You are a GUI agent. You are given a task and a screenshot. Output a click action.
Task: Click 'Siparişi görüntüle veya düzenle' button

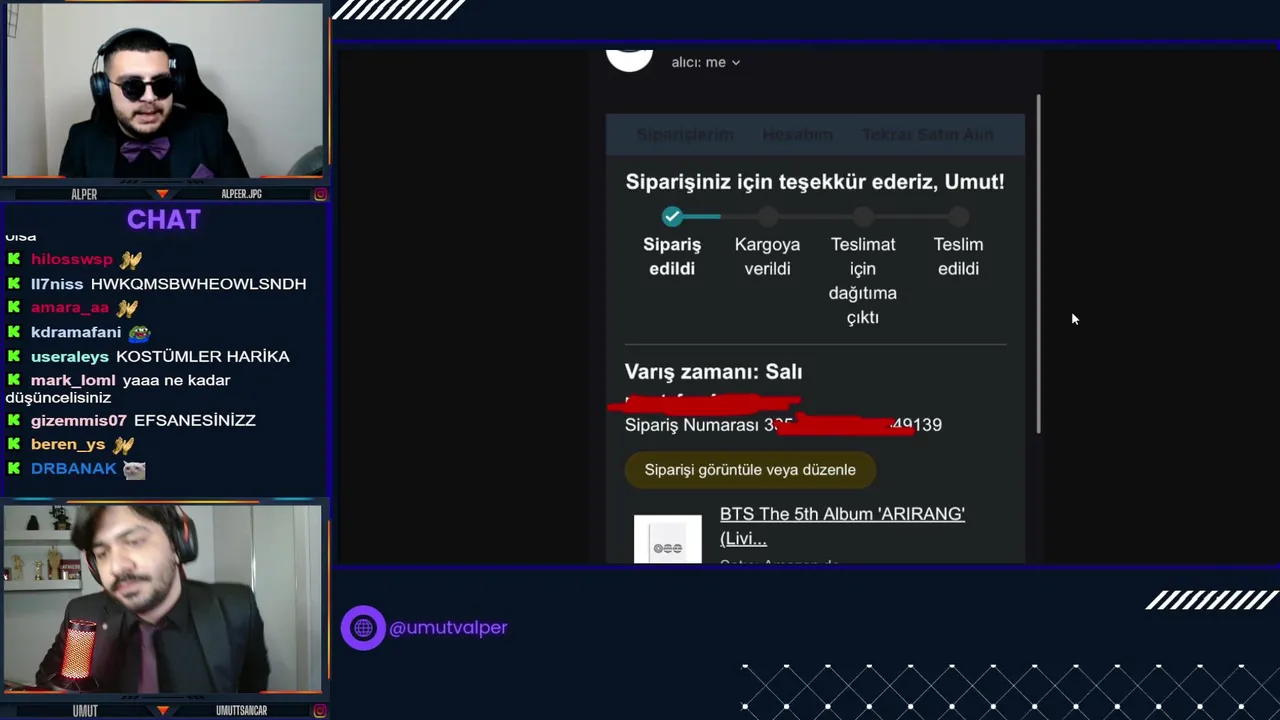click(x=750, y=470)
